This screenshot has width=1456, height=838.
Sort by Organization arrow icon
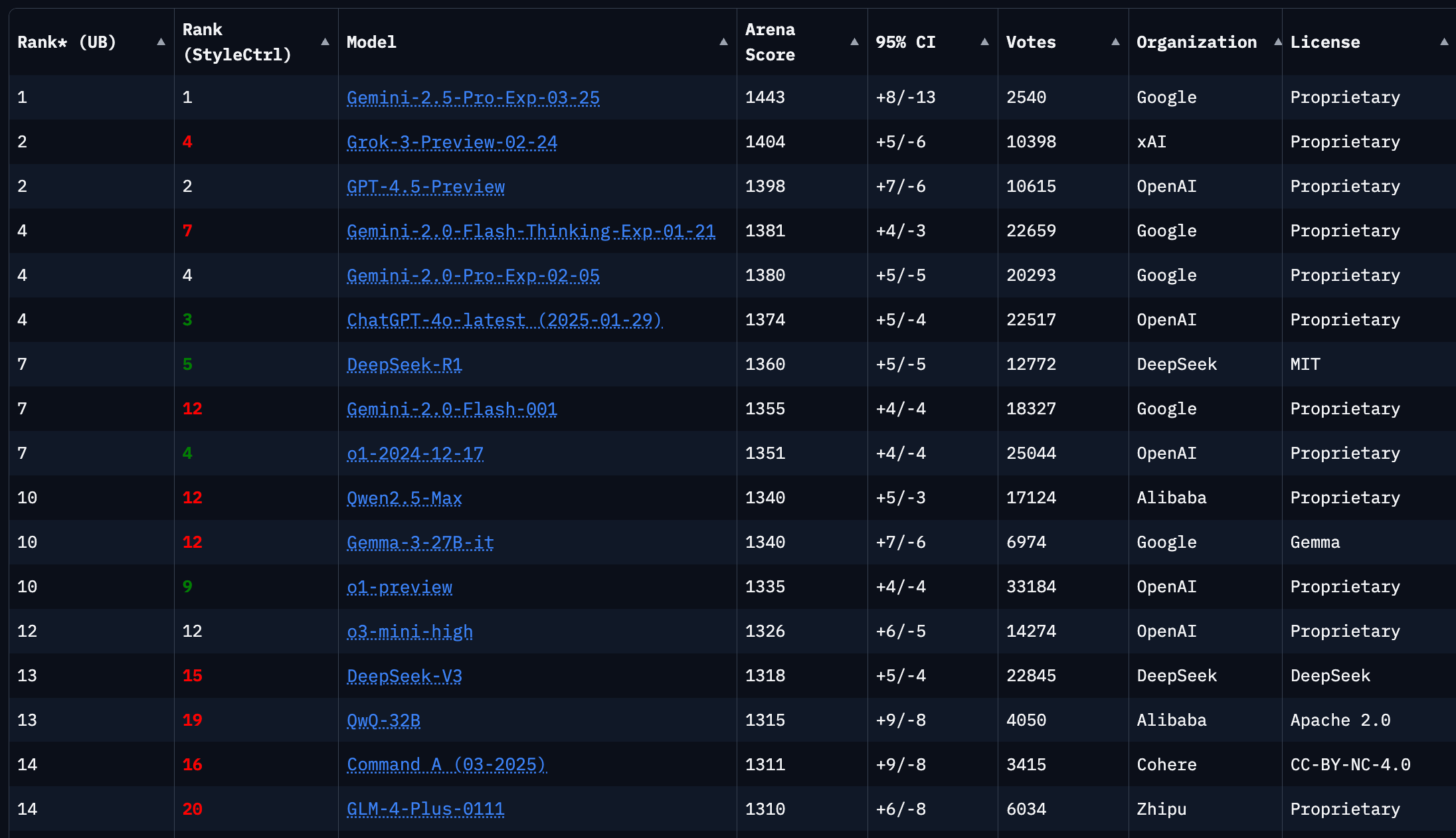[x=1278, y=42]
